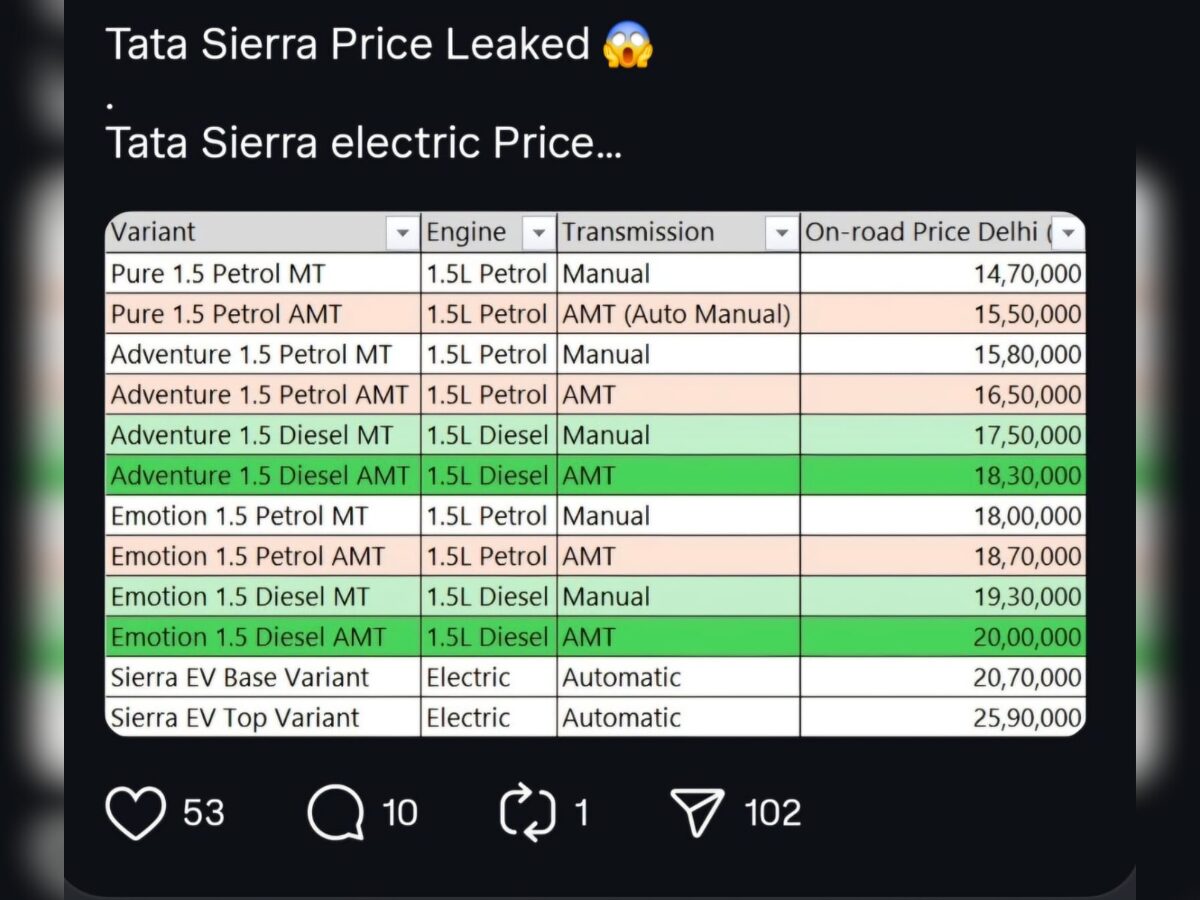View the 53 likes count
The width and height of the screenshot is (1200, 900).
[x=202, y=812]
